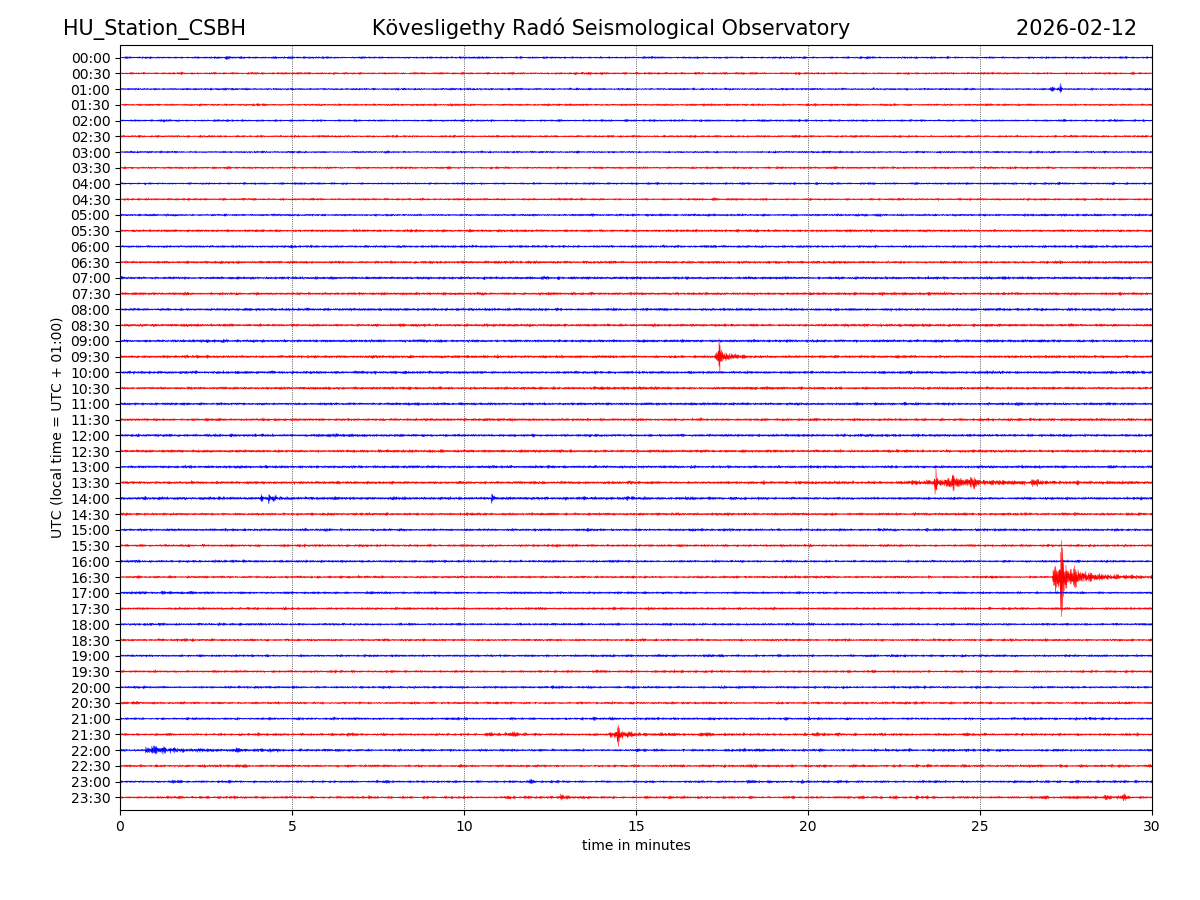Click the 15 tick on the minutes axis

click(x=636, y=826)
